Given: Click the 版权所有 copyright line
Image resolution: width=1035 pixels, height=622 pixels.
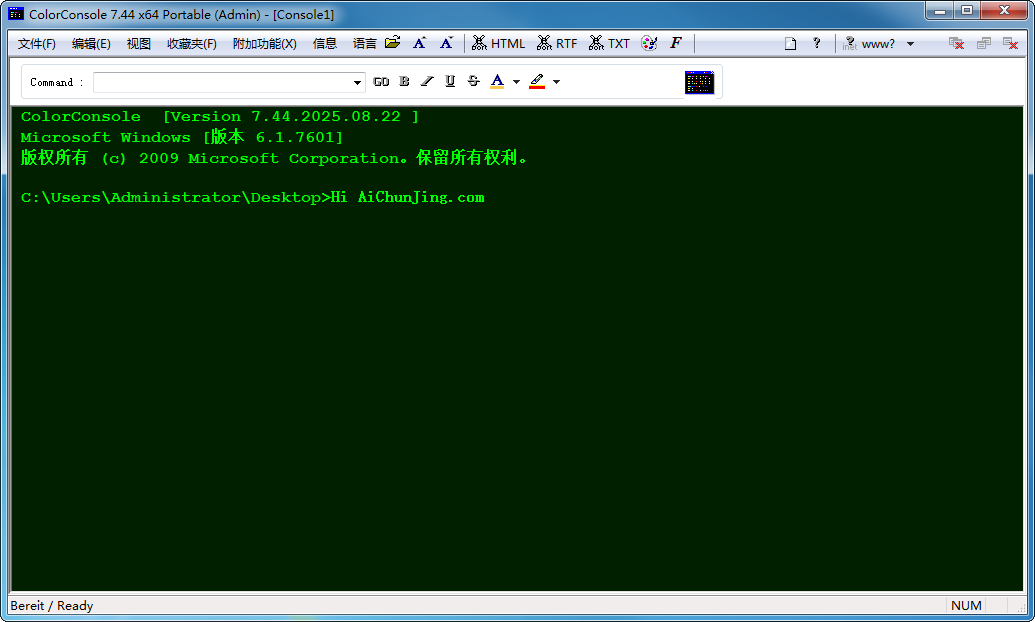Looking at the screenshot, I should pos(274,158).
